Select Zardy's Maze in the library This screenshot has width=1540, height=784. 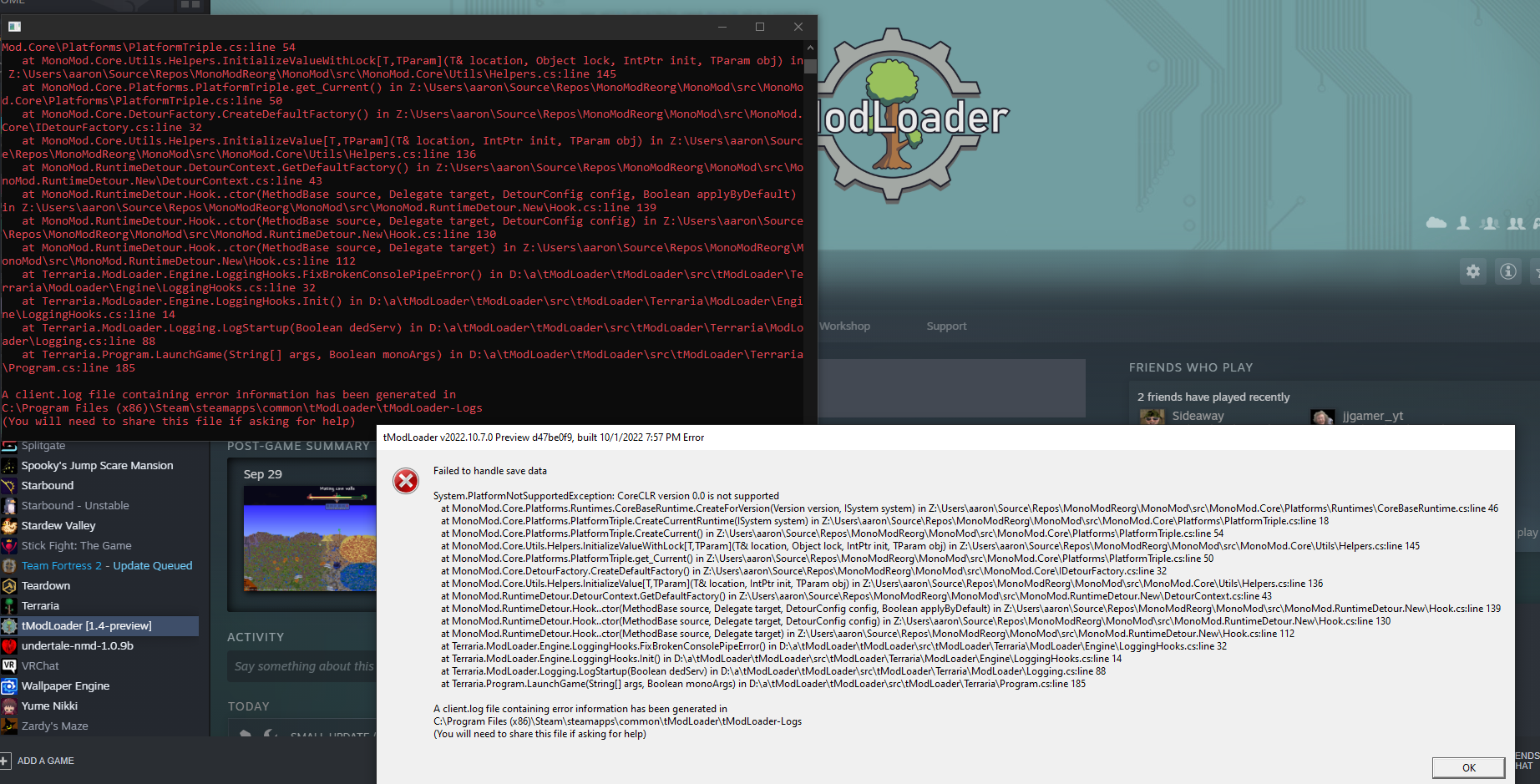coord(54,726)
